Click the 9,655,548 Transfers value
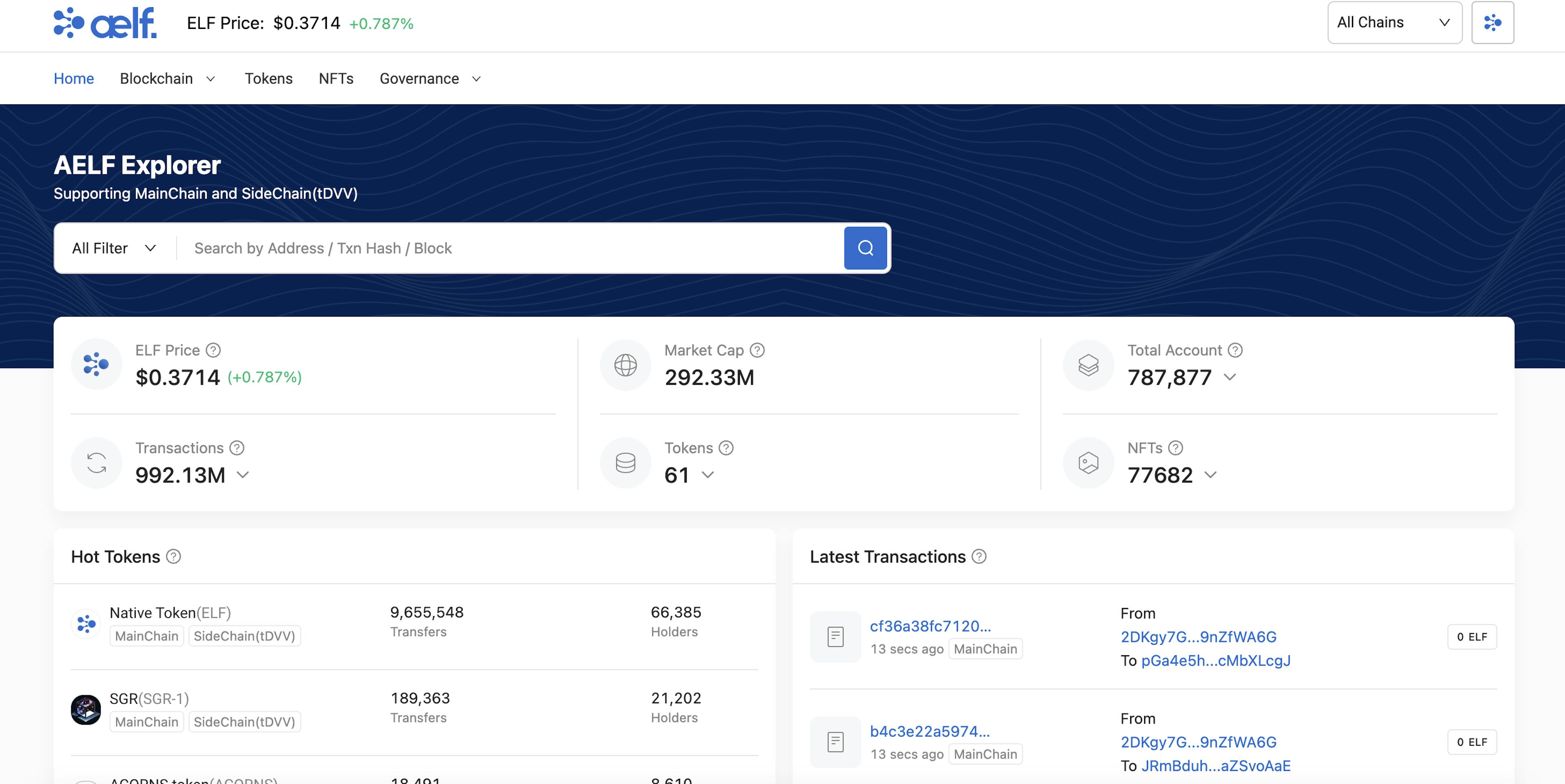The width and height of the screenshot is (1565, 784). pos(426,612)
